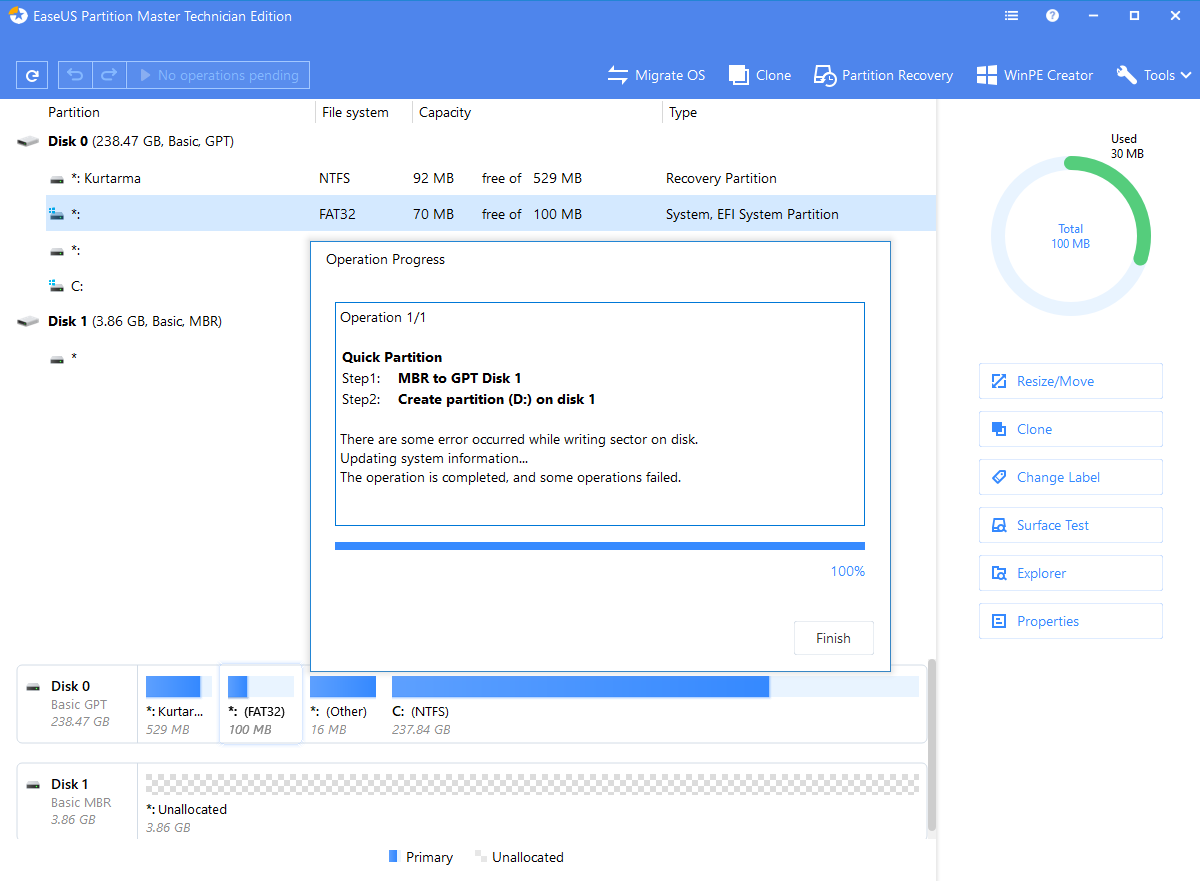Open the task list icon in title bar
This screenshot has width=1200, height=881.
coord(1011,16)
